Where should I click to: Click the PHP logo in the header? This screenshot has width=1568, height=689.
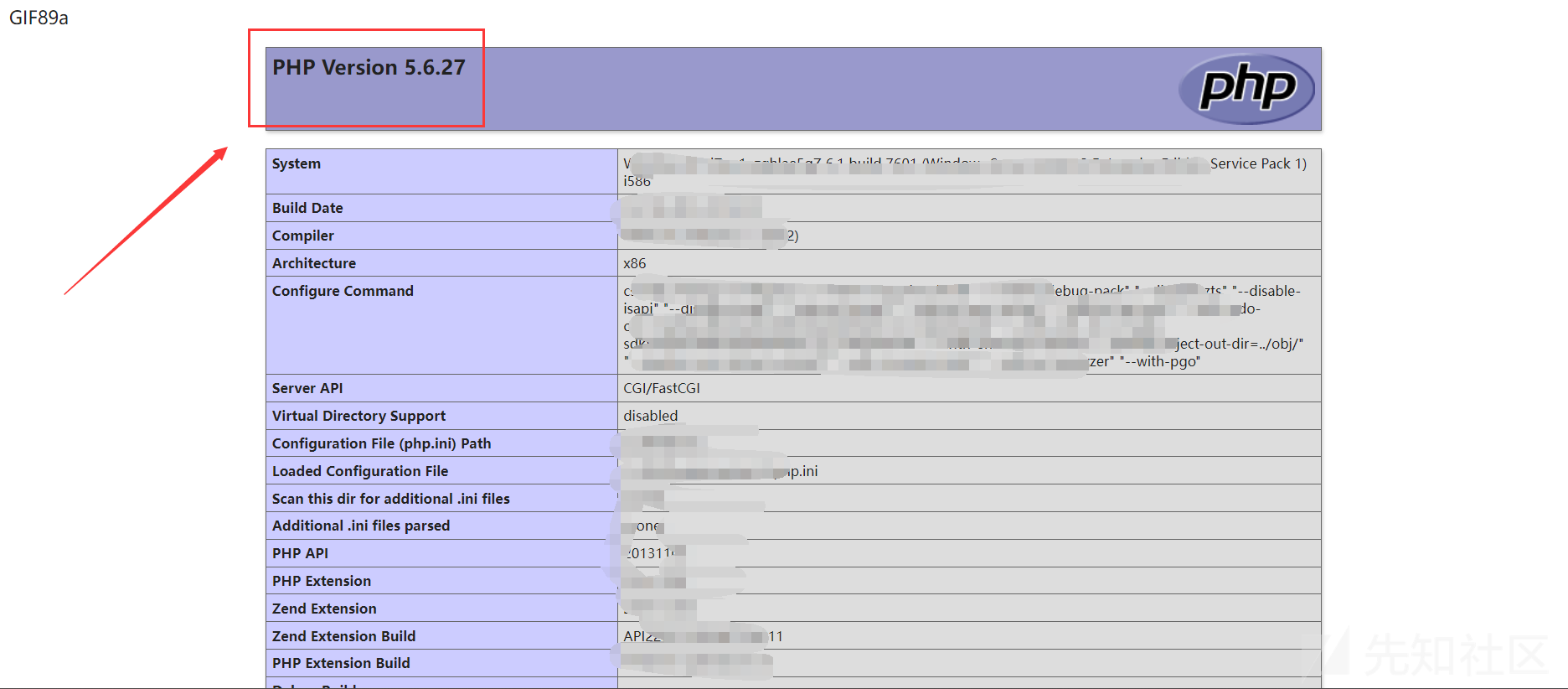click(x=1246, y=89)
